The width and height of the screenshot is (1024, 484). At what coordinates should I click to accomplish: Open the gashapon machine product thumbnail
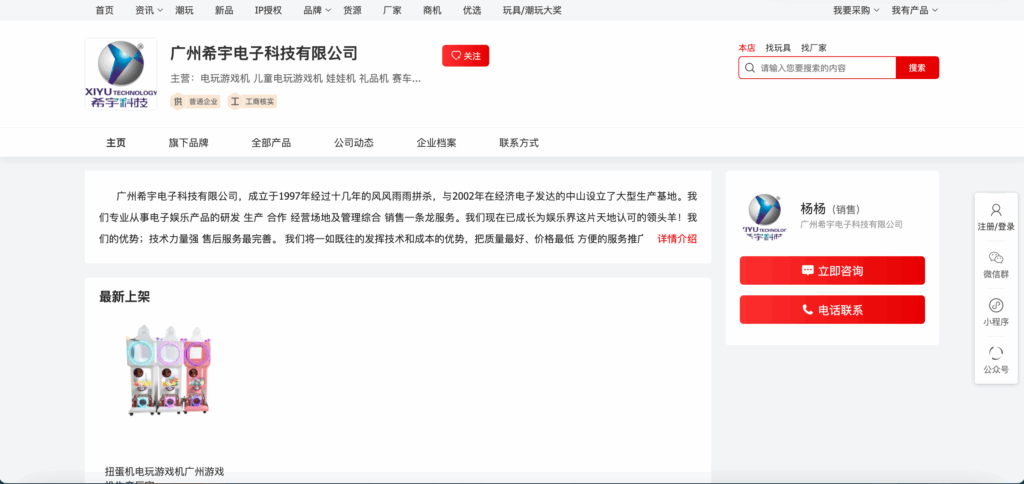point(170,370)
